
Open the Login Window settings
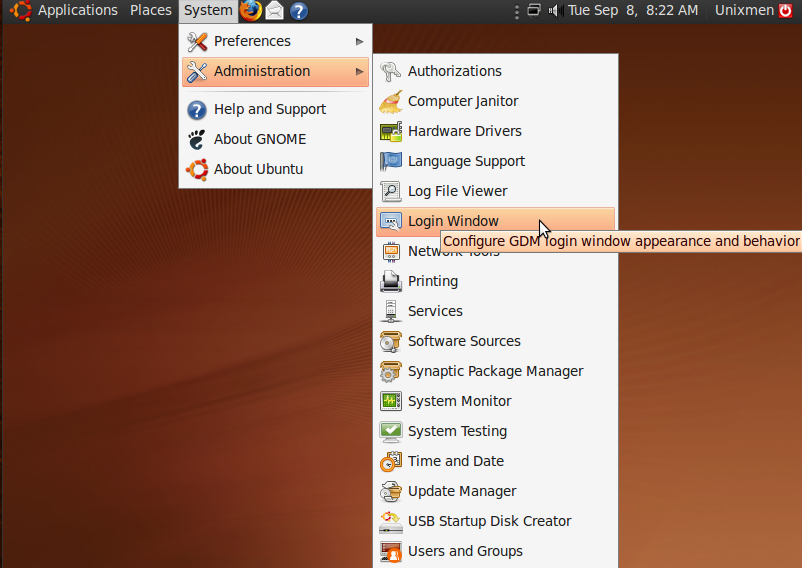[495, 221]
